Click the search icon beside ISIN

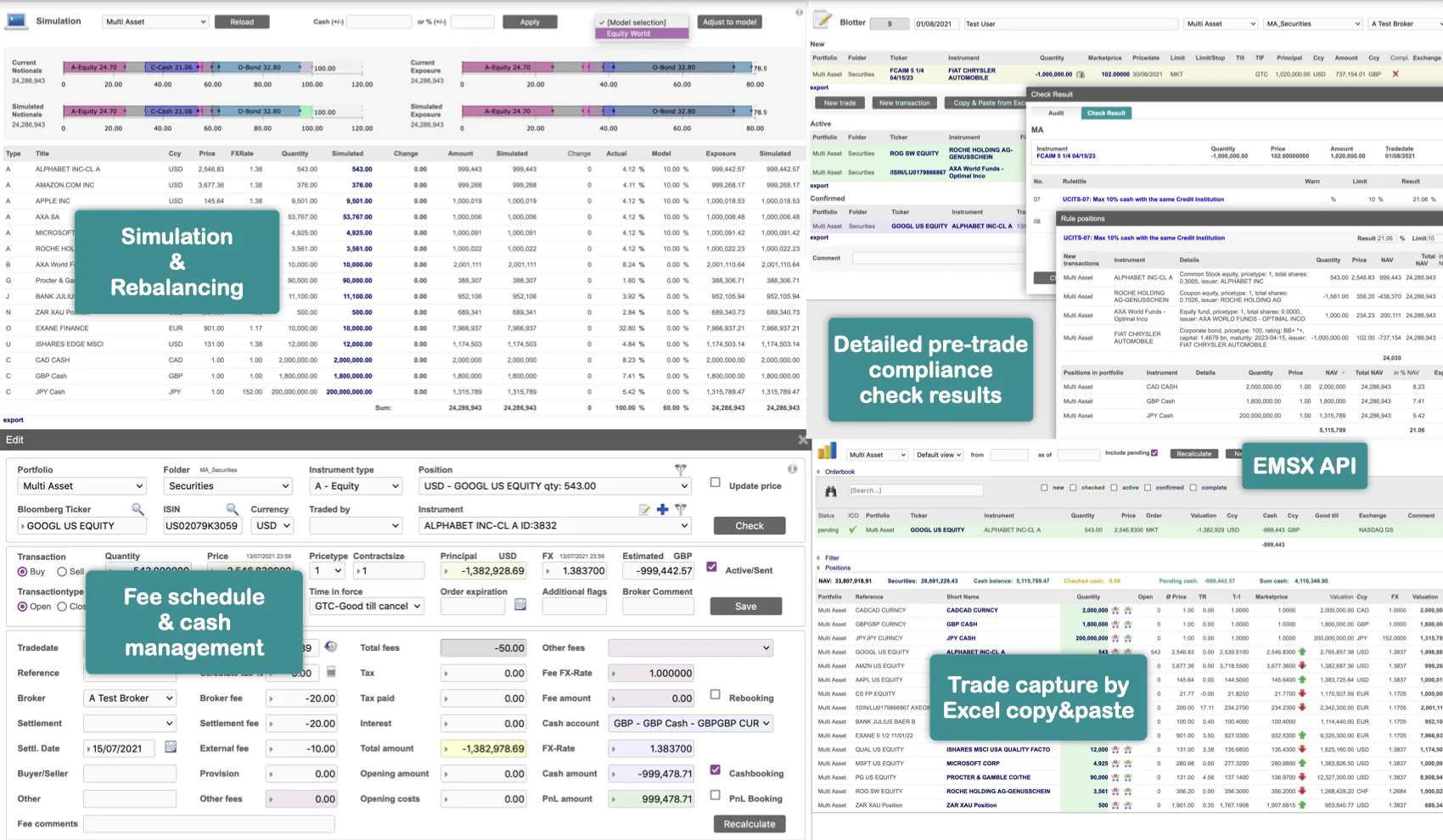click(x=232, y=509)
